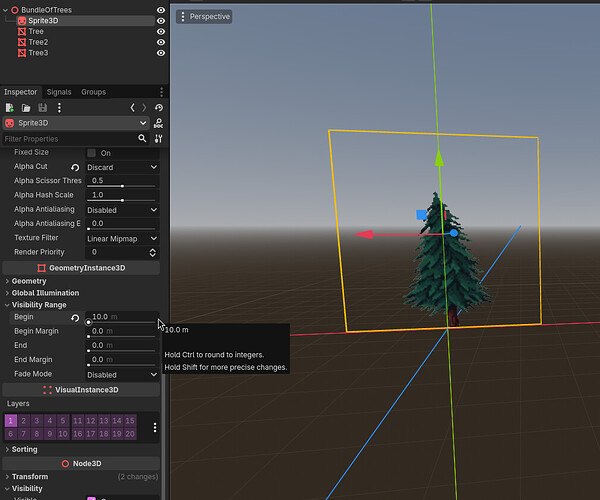Load an existing resource folder icon
Image resolution: width=600 pixels, height=500 pixels.
26,108
